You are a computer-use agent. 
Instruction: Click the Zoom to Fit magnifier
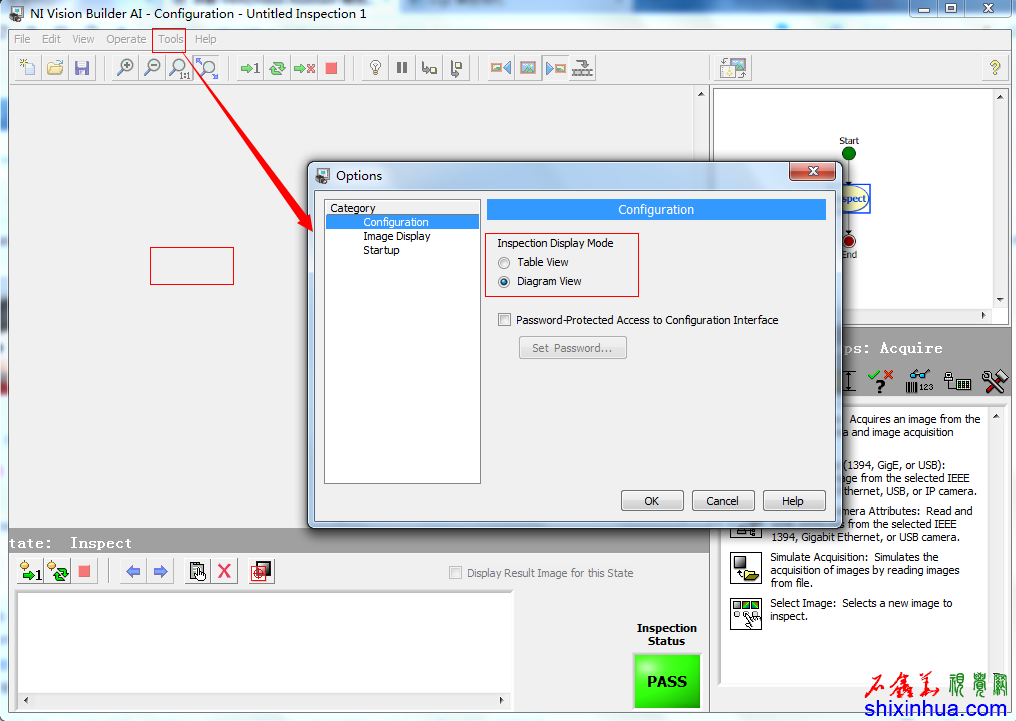(207, 67)
